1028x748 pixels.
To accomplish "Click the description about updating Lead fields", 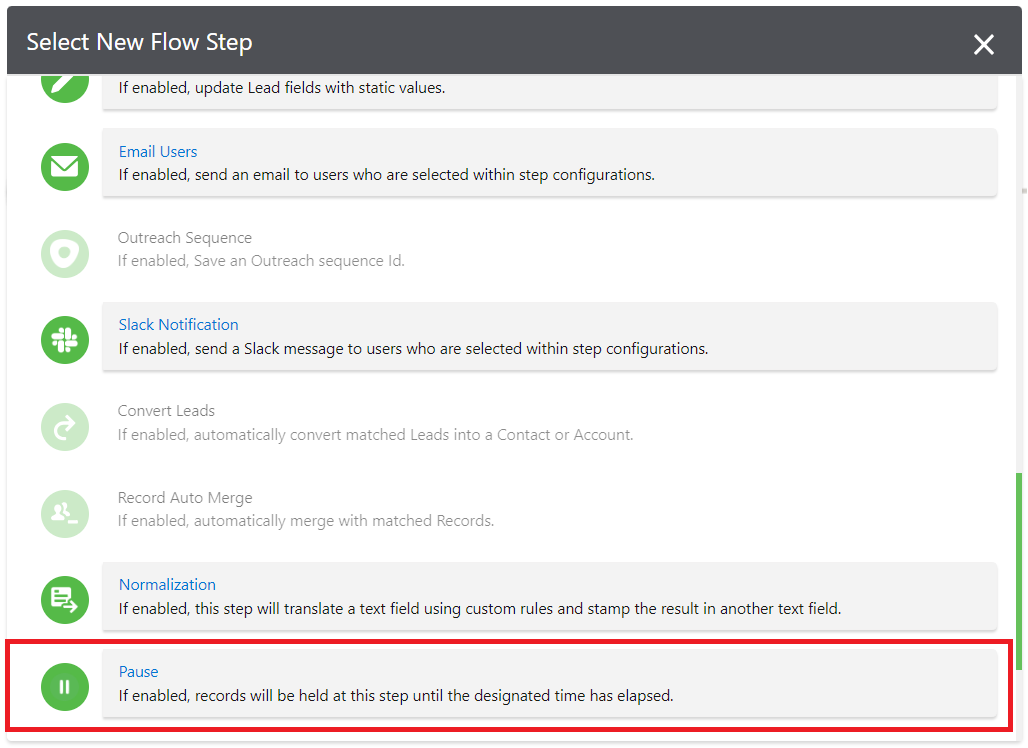I will point(281,88).
